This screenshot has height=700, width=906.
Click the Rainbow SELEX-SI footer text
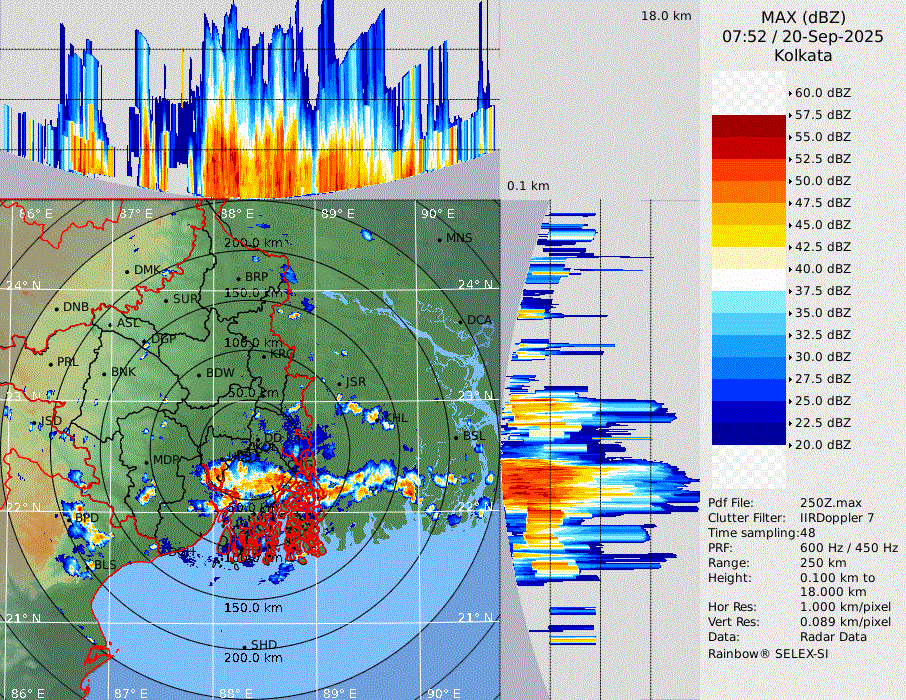(768, 653)
